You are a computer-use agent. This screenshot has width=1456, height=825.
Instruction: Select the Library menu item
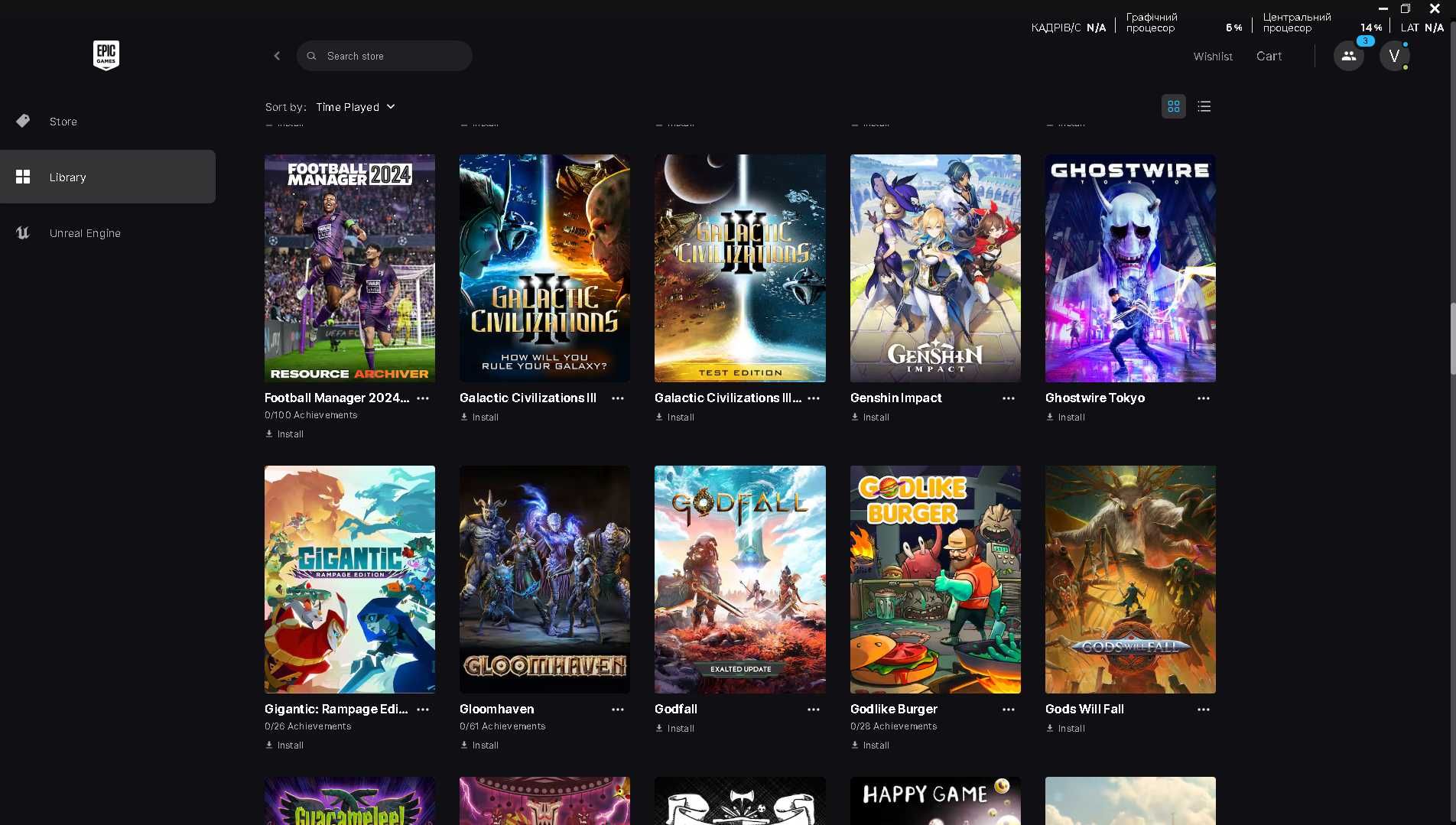(108, 177)
